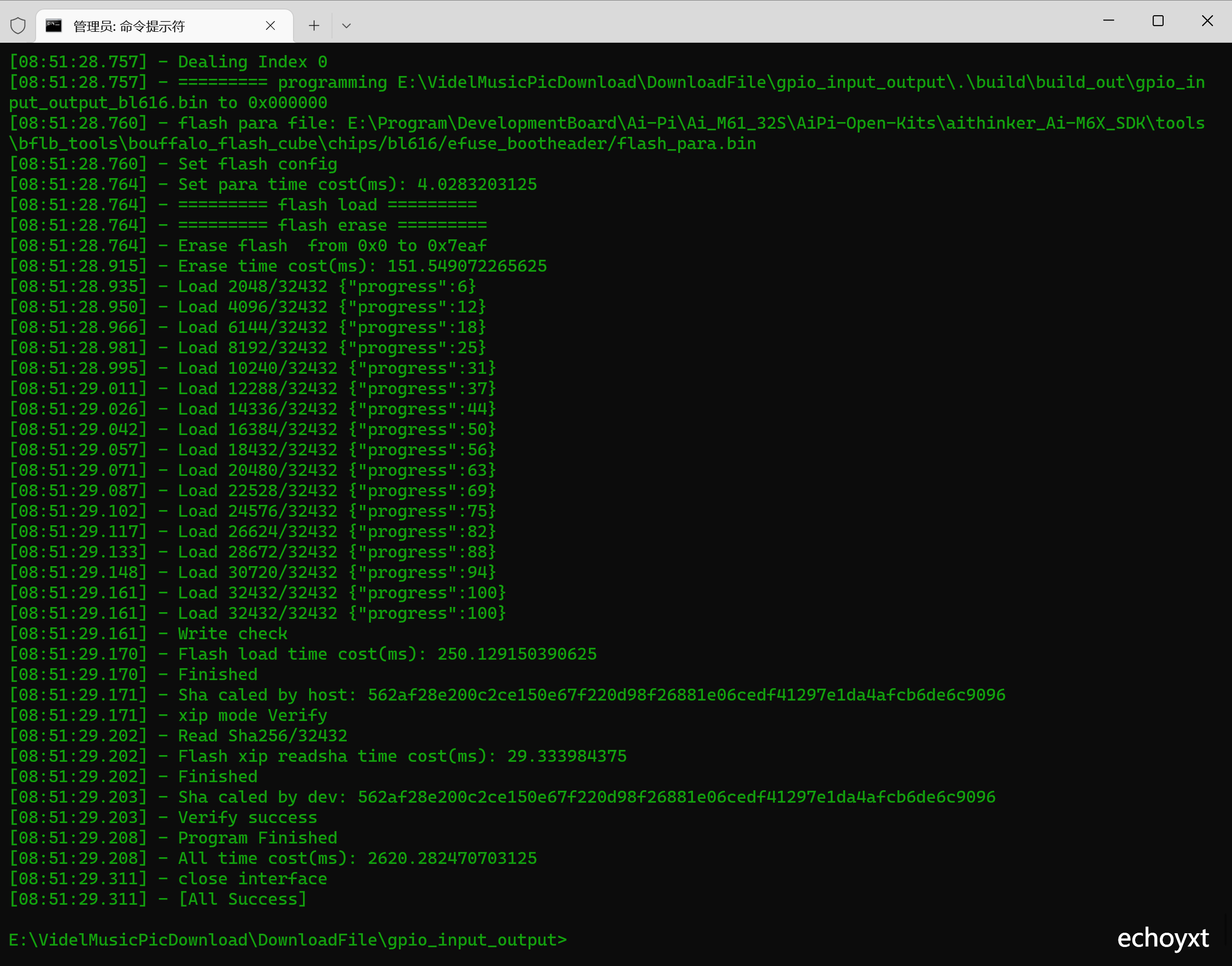This screenshot has height=966, width=1232.
Task: Click the '========= flash erase =========' line
Action: click(x=248, y=225)
